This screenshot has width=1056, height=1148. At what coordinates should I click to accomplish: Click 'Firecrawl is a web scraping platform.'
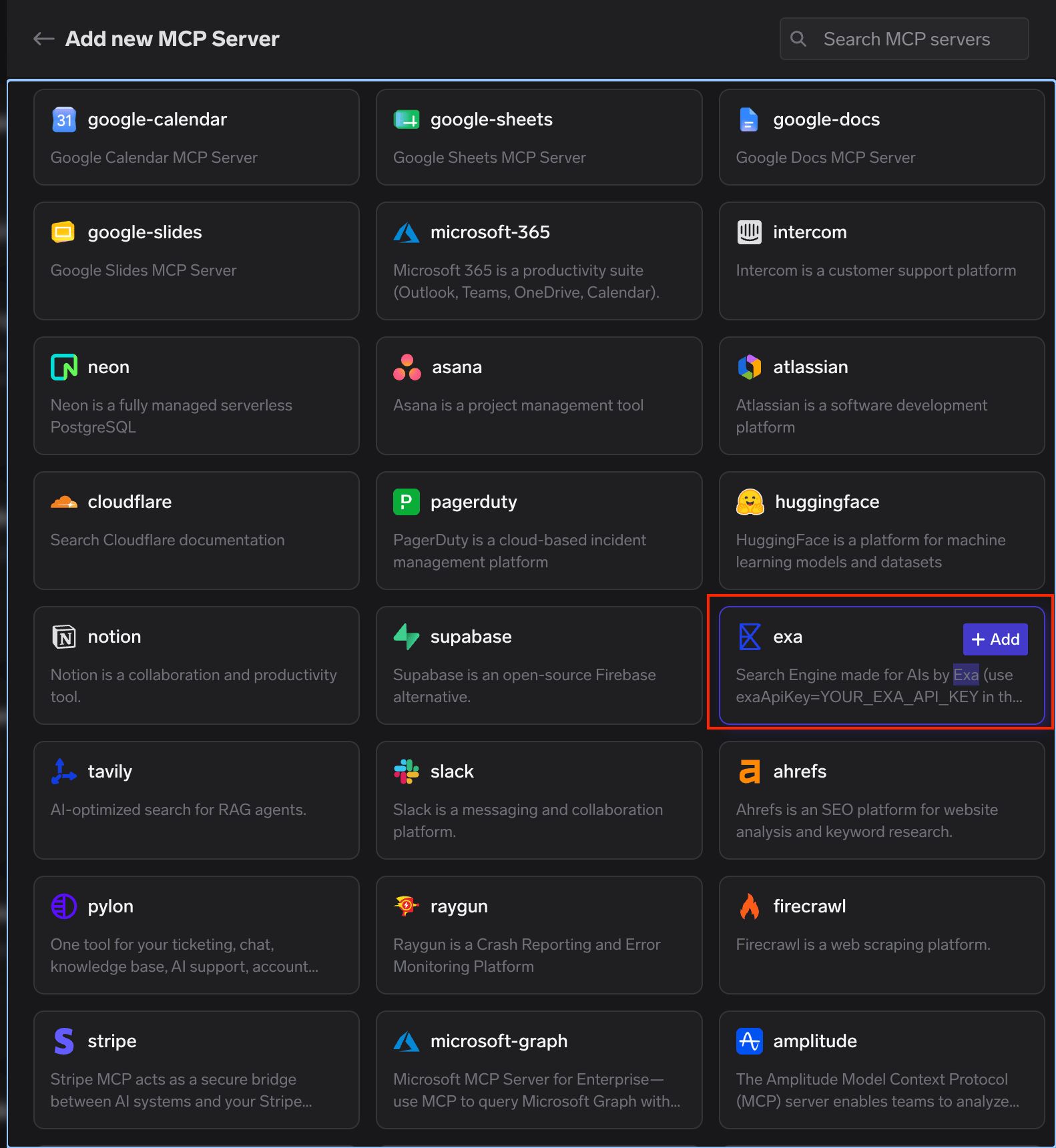pyautogui.click(x=863, y=944)
